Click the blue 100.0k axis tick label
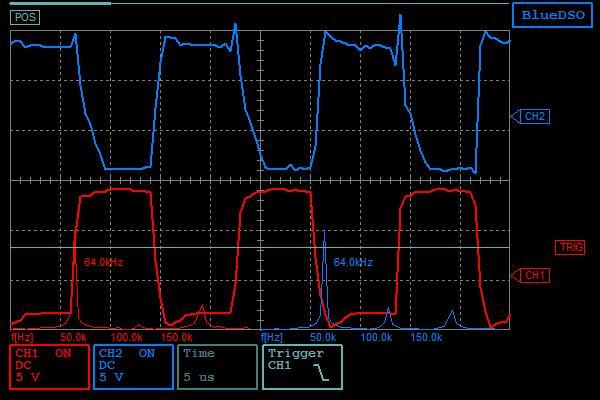 pos(376,337)
